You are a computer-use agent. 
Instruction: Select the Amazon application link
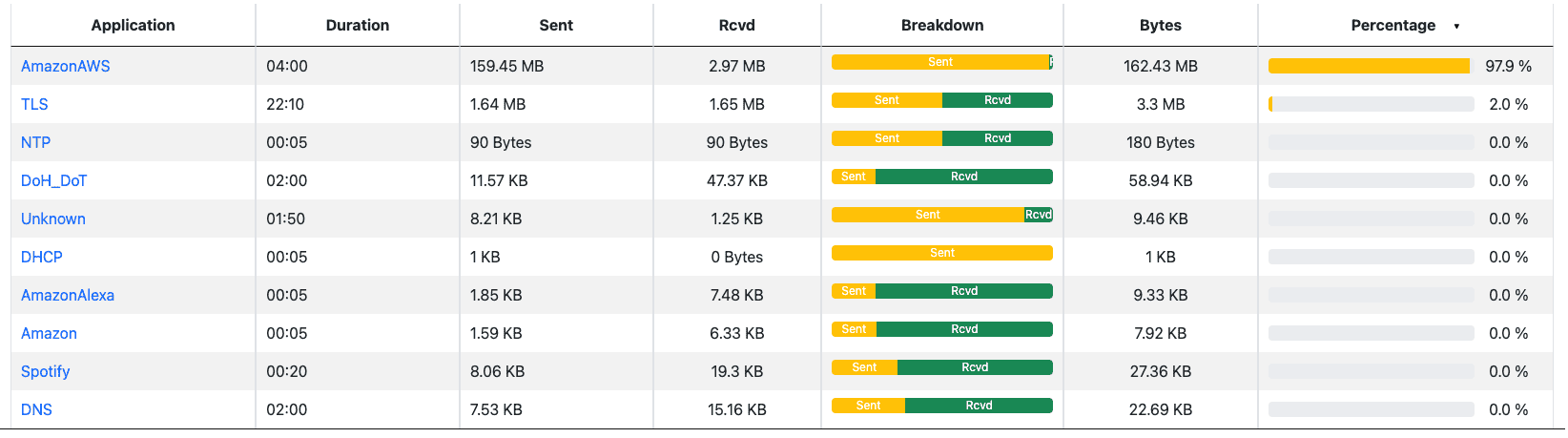[49, 333]
